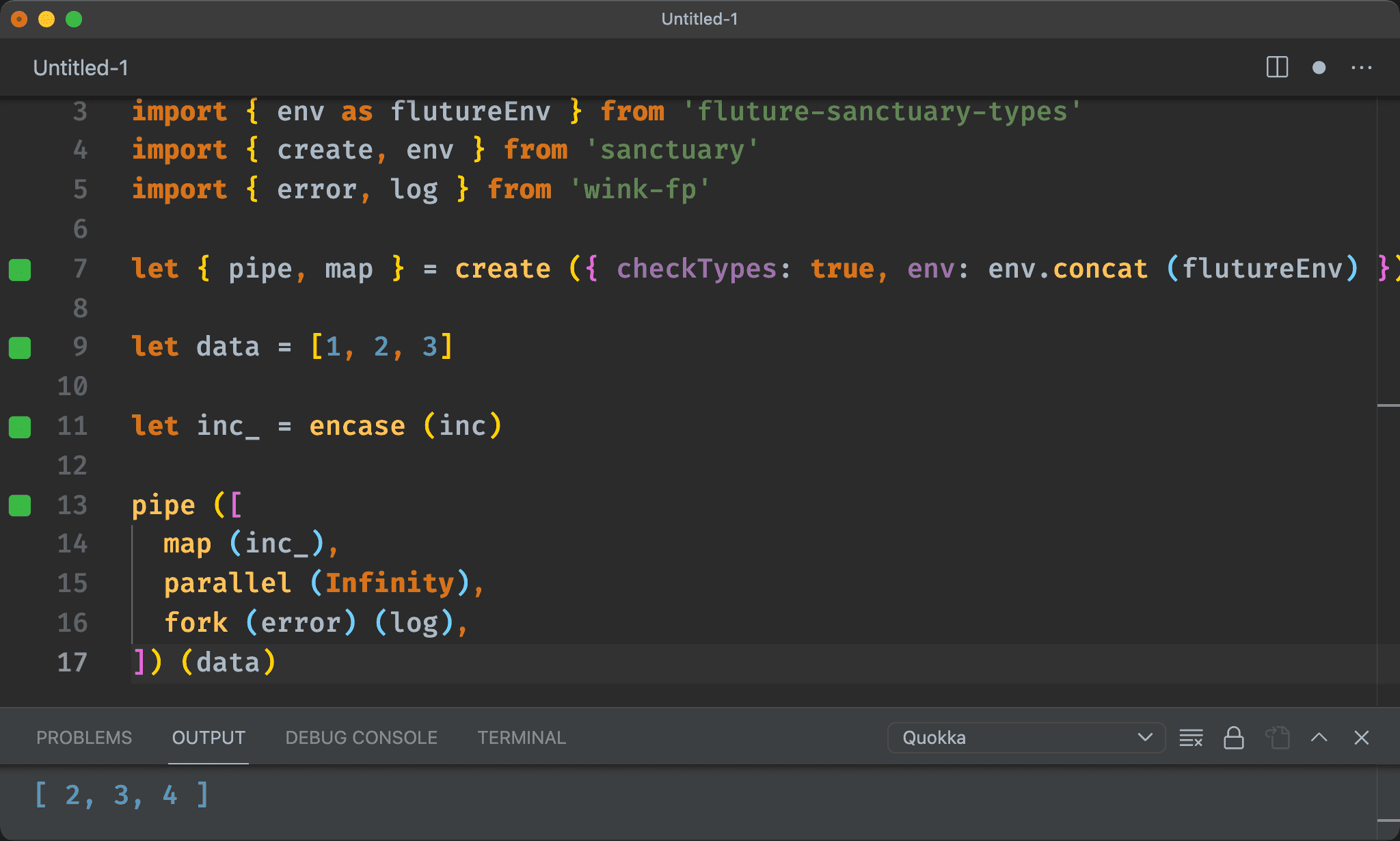Viewport: 1400px width, 841px height.
Task: Click the 'wink-fp' module string
Action: point(640,189)
